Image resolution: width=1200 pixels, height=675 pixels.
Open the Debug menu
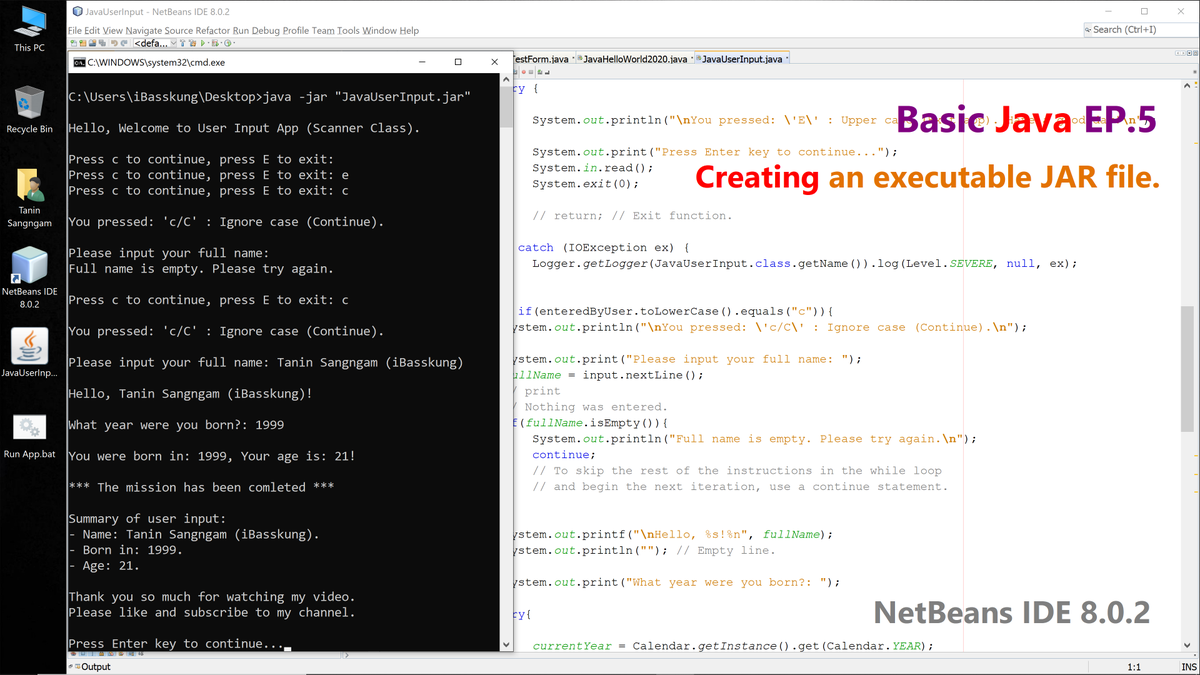tap(266, 31)
